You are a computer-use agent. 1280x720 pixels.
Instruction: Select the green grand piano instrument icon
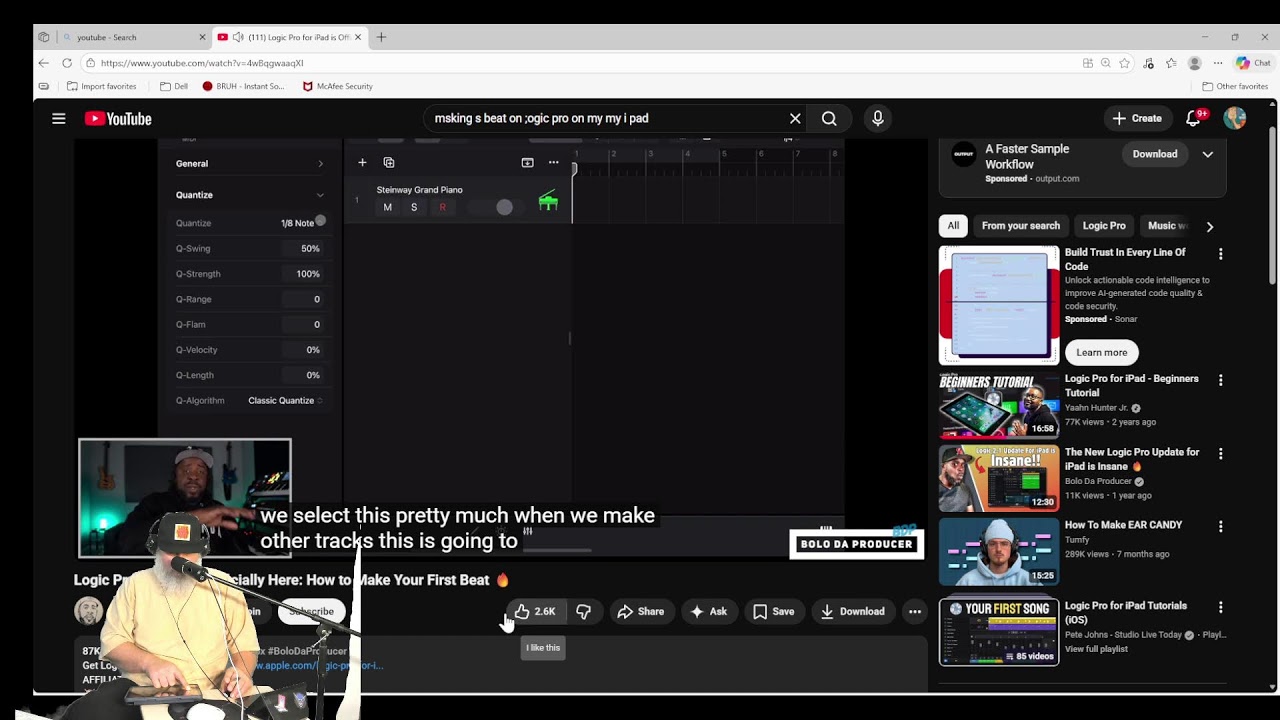[x=548, y=201]
